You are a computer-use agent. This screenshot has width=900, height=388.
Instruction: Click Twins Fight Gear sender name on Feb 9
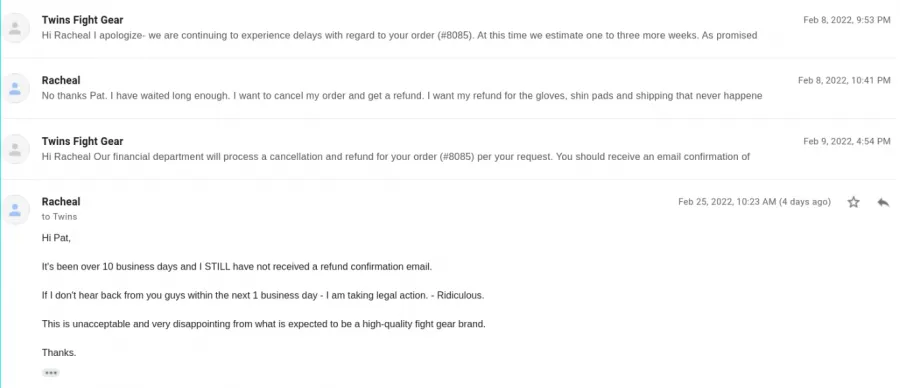[83, 141]
